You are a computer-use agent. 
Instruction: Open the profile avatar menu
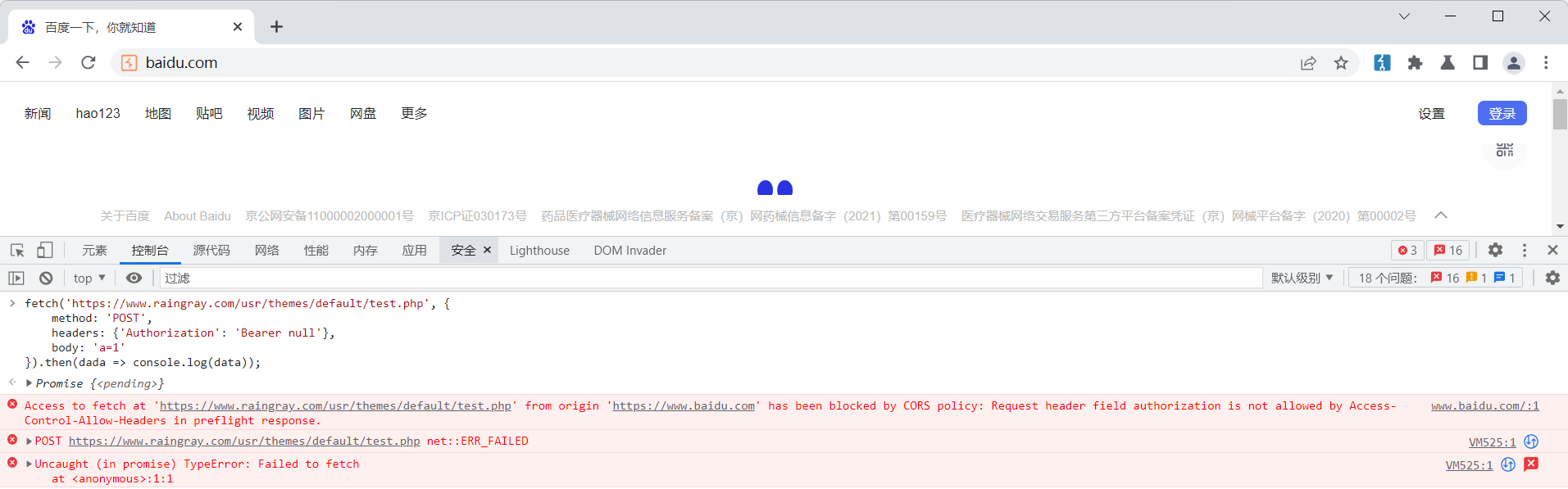(1514, 63)
